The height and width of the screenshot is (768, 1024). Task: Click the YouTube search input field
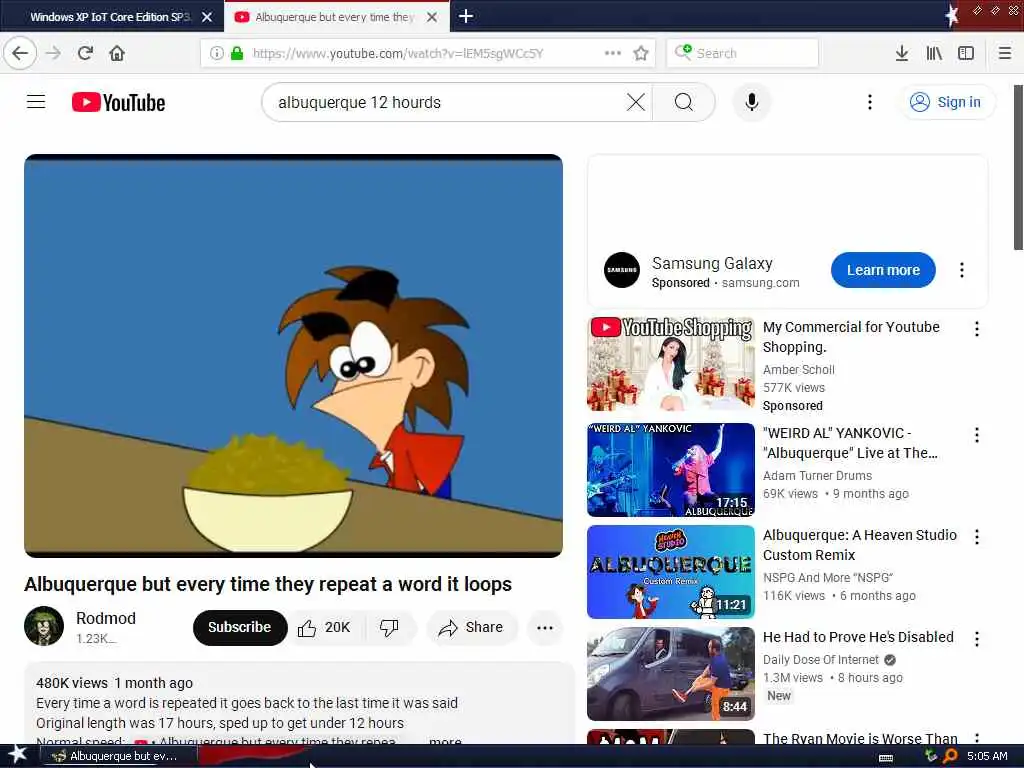(x=447, y=103)
